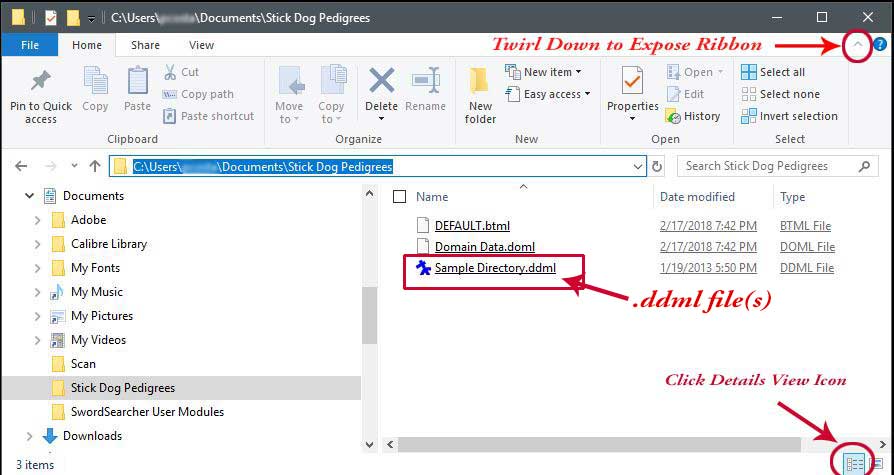894x475 pixels.
Task: Click the History ribbon item
Action: [x=693, y=116]
